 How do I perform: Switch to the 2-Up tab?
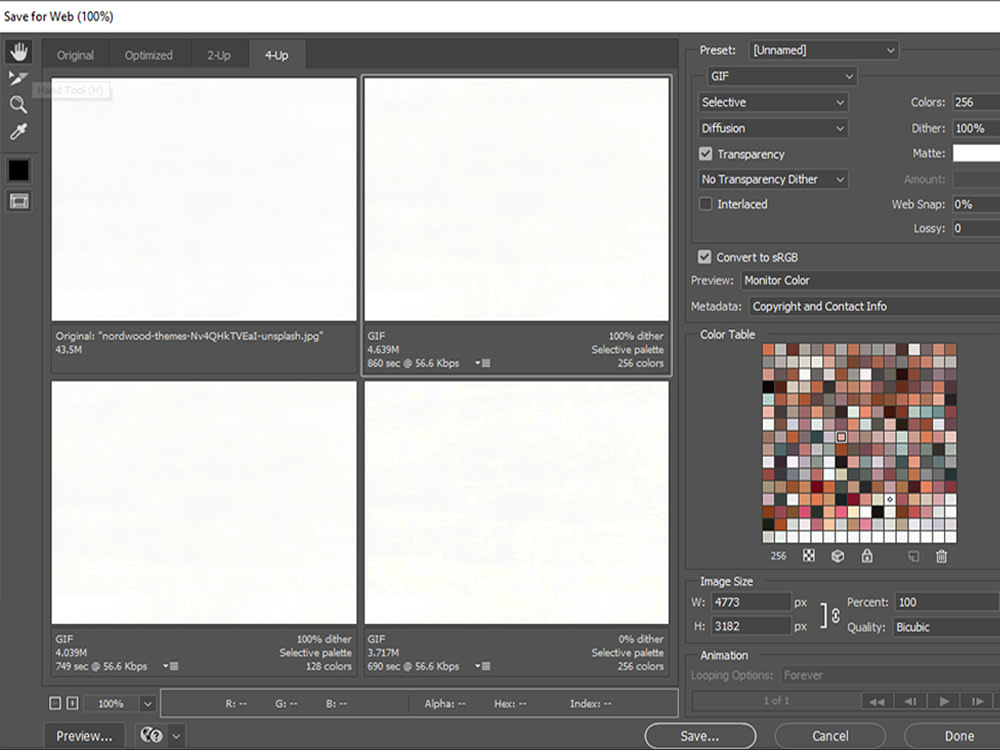[x=219, y=55]
